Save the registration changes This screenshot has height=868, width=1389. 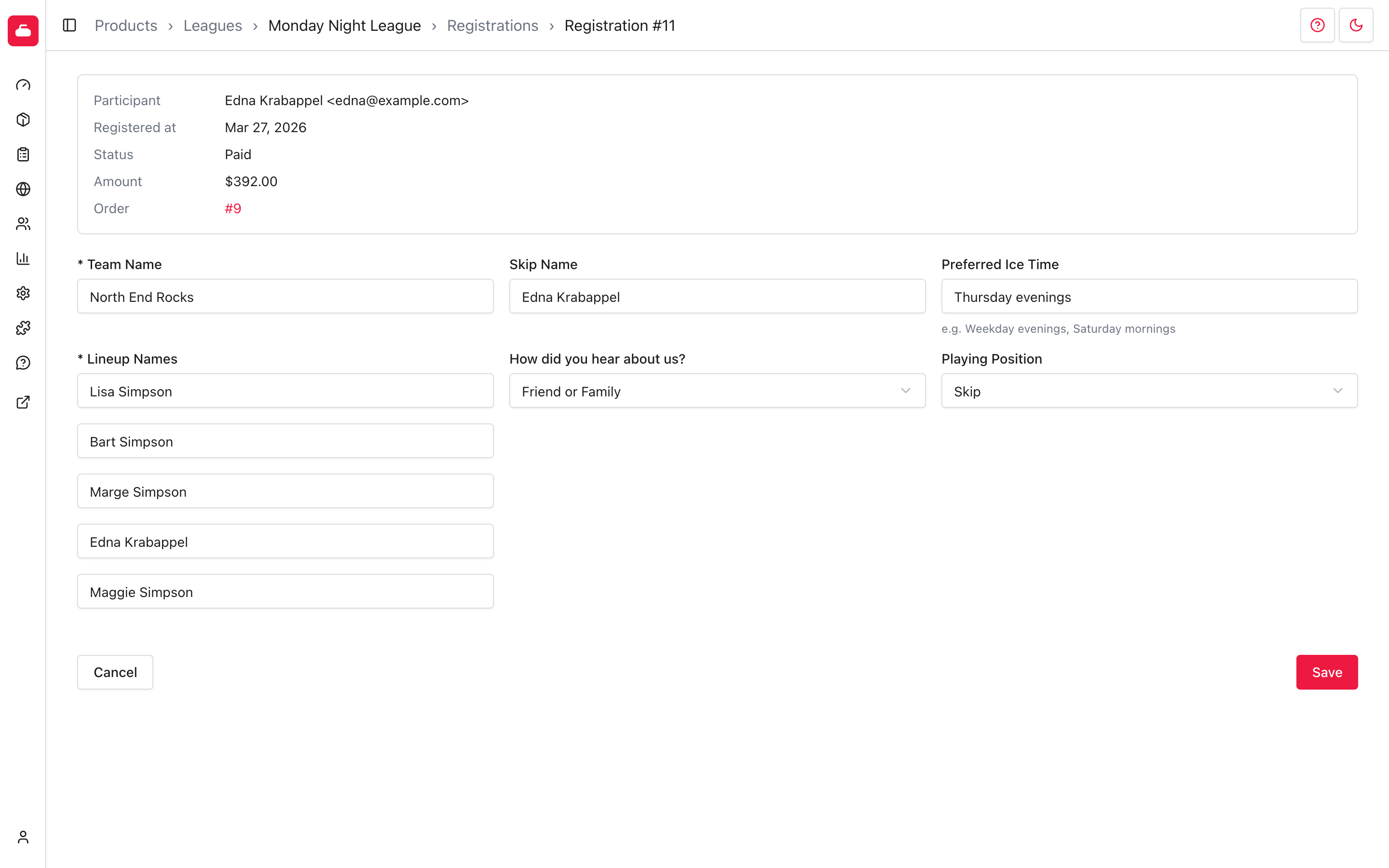pyautogui.click(x=1326, y=672)
